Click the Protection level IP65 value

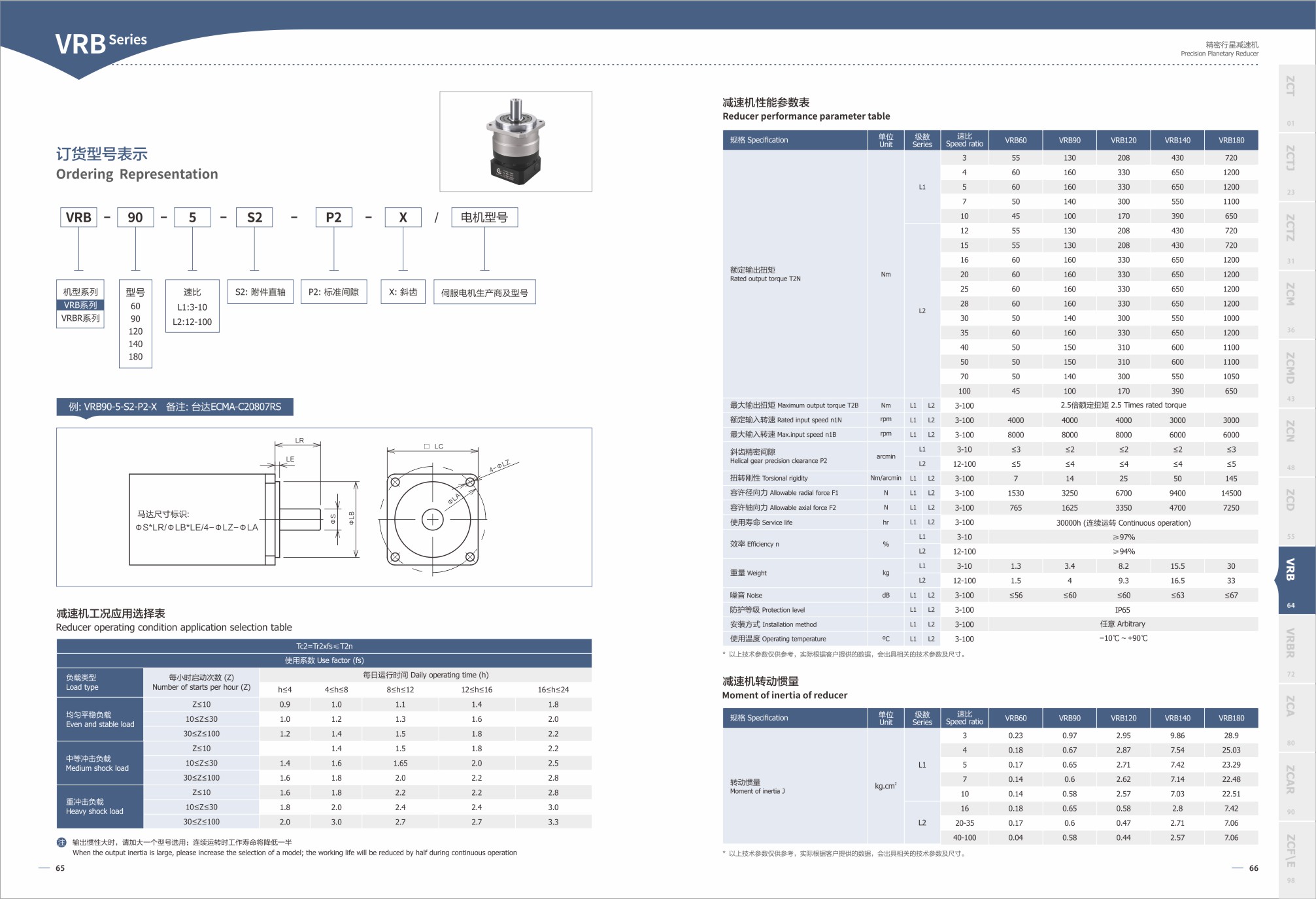pyautogui.click(x=1122, y=610)
